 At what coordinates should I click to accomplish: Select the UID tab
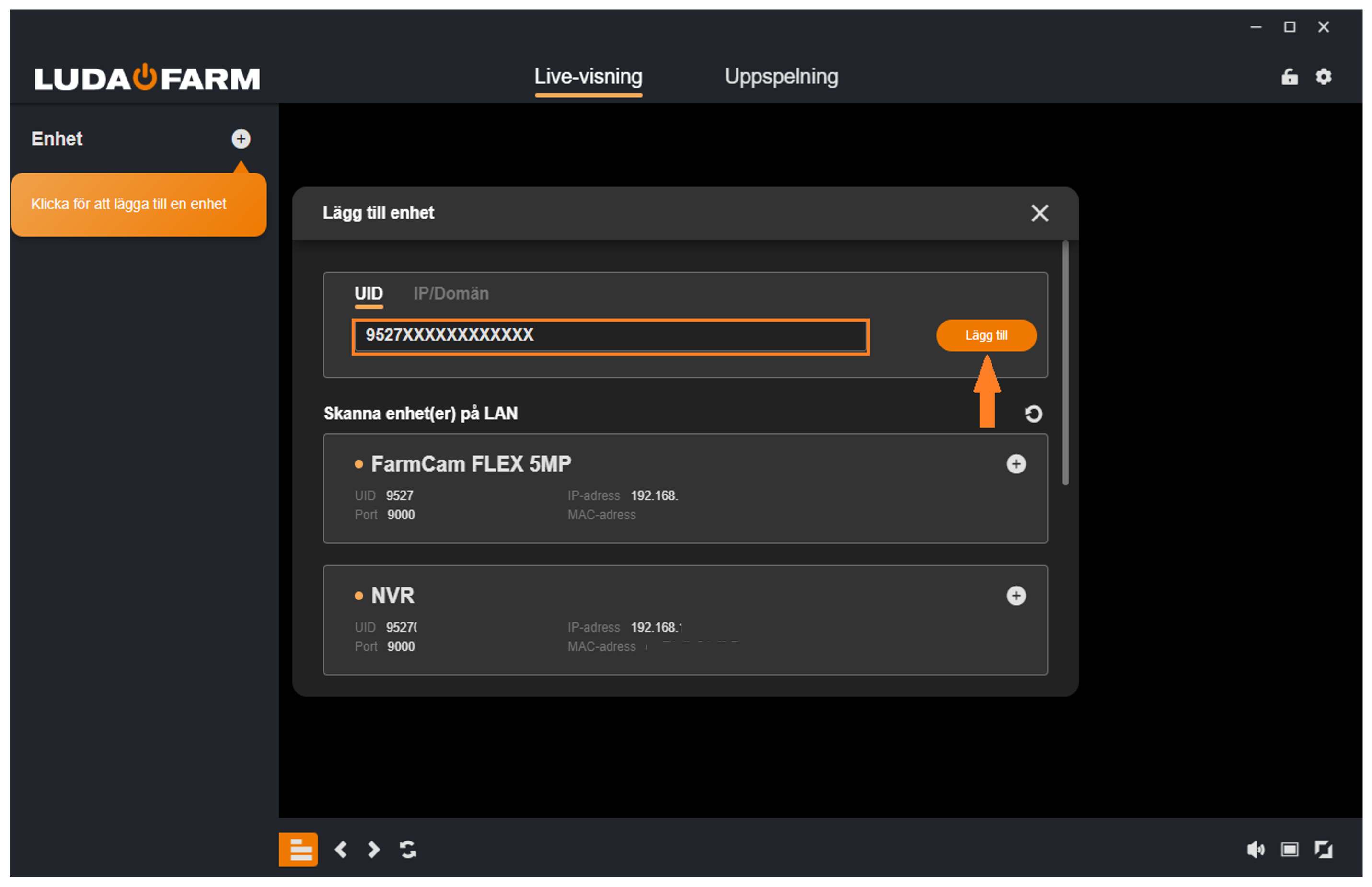coord(368,293)
